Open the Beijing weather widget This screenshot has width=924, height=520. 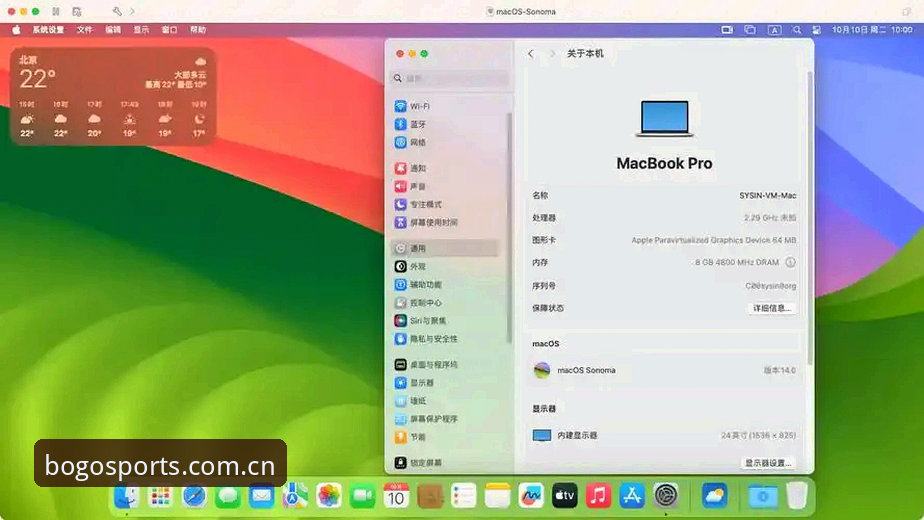[113, 97]
